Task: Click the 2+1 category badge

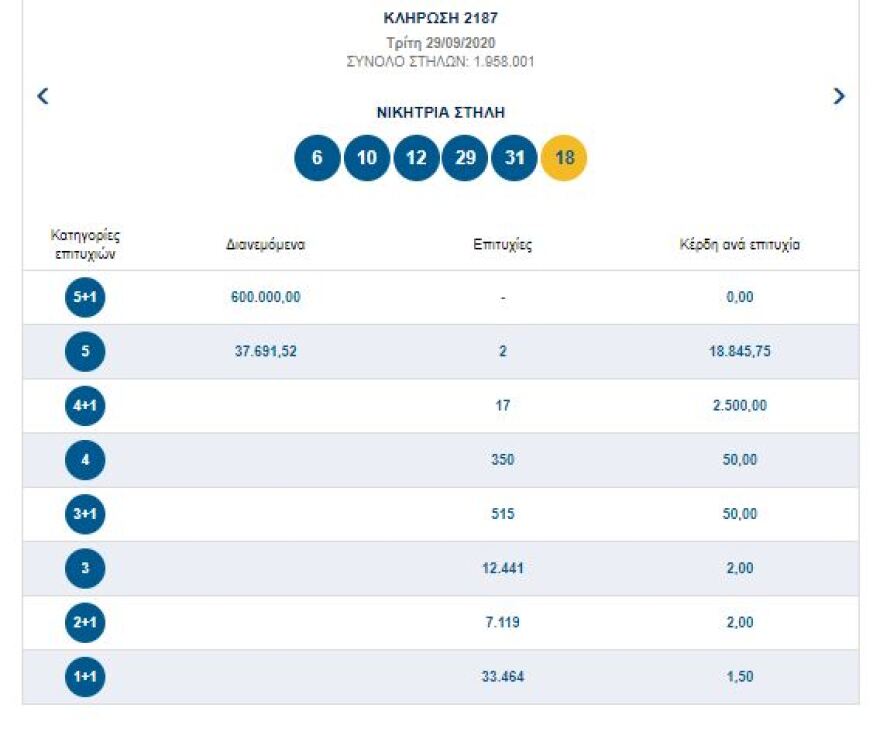Action: click(85, 622)
